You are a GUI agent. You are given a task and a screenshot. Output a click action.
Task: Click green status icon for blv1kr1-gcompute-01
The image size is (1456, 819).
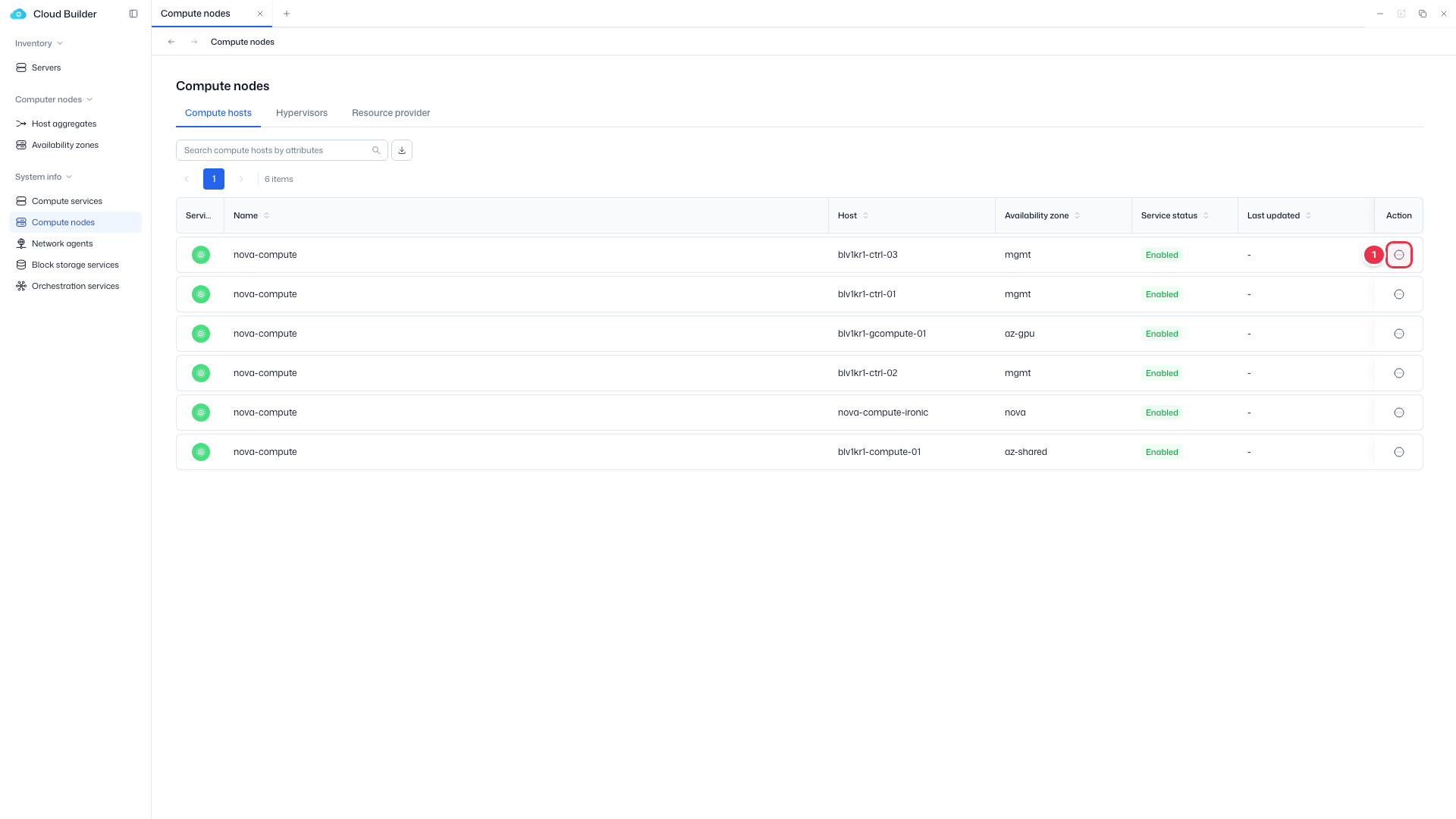pos(201,334)
